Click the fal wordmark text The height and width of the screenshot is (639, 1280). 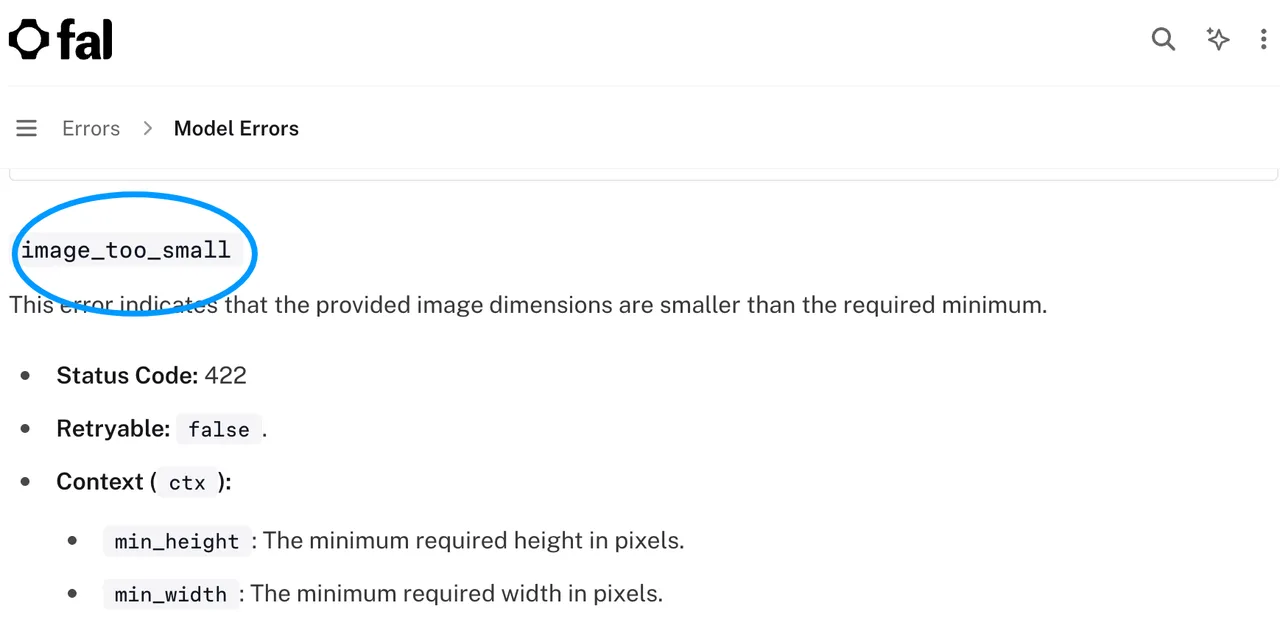(x=85, y=40)
